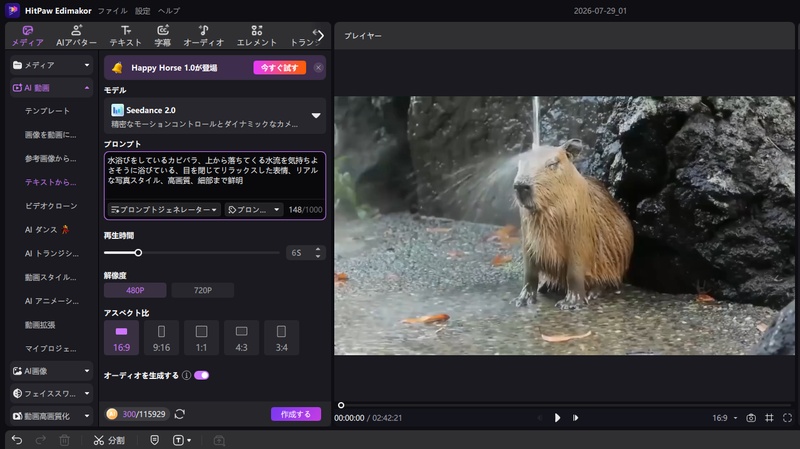Select テキストから... in the sidebar
Viewport: 800px width, 449px height.
click(51, 182)
